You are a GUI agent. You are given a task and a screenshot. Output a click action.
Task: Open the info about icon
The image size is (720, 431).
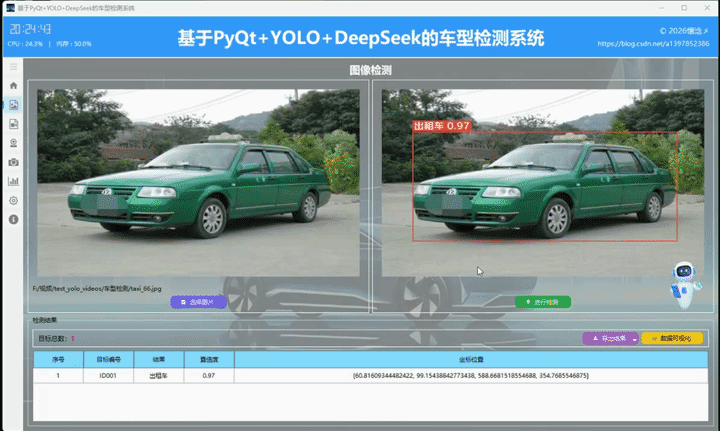point(13,219)
